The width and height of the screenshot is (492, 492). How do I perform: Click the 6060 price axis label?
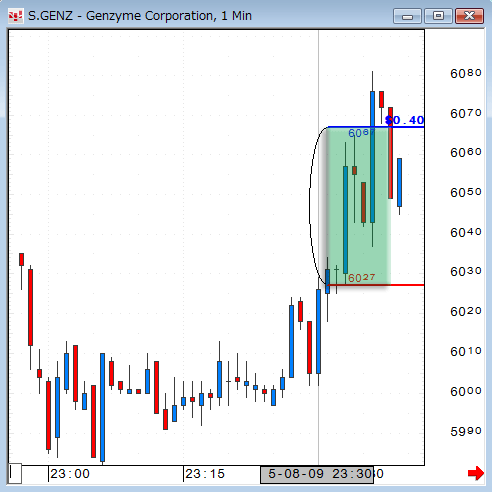pyautogui.click(x=466, y=153)
